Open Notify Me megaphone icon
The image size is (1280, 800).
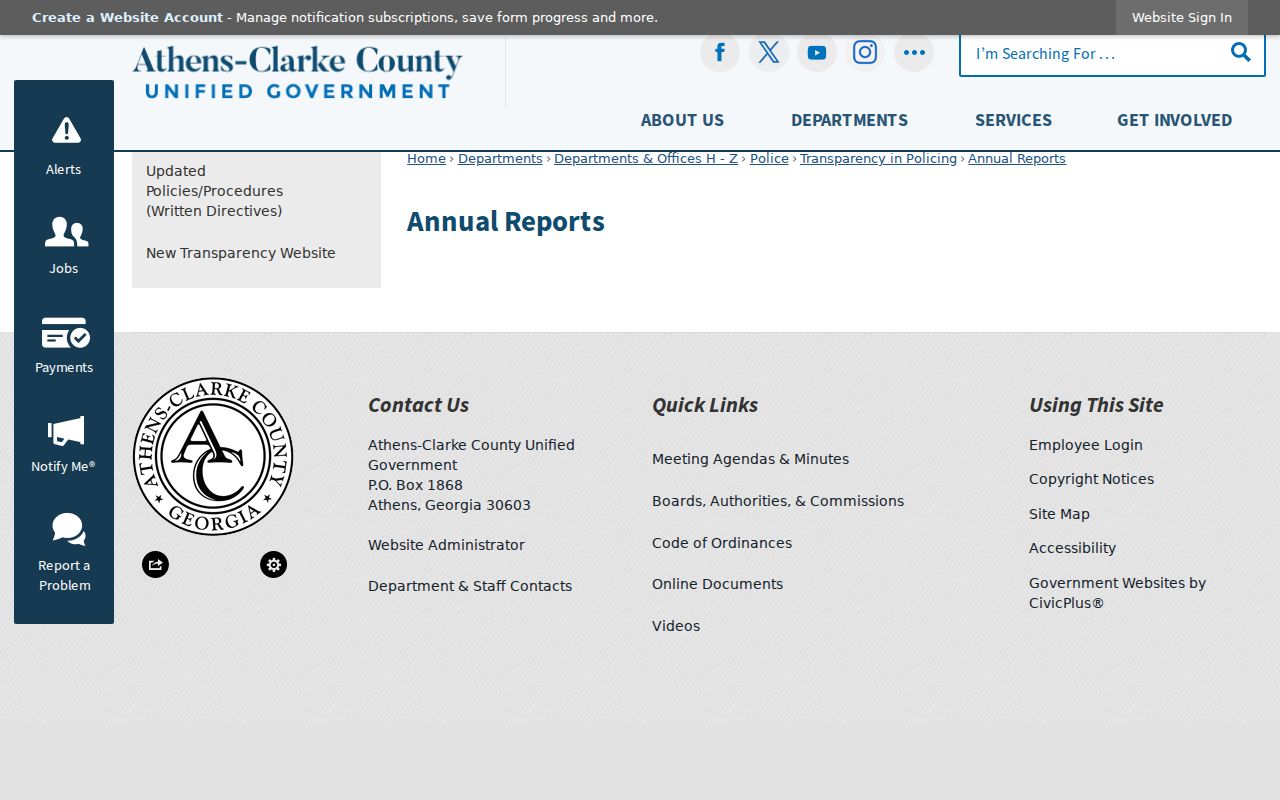64,432
